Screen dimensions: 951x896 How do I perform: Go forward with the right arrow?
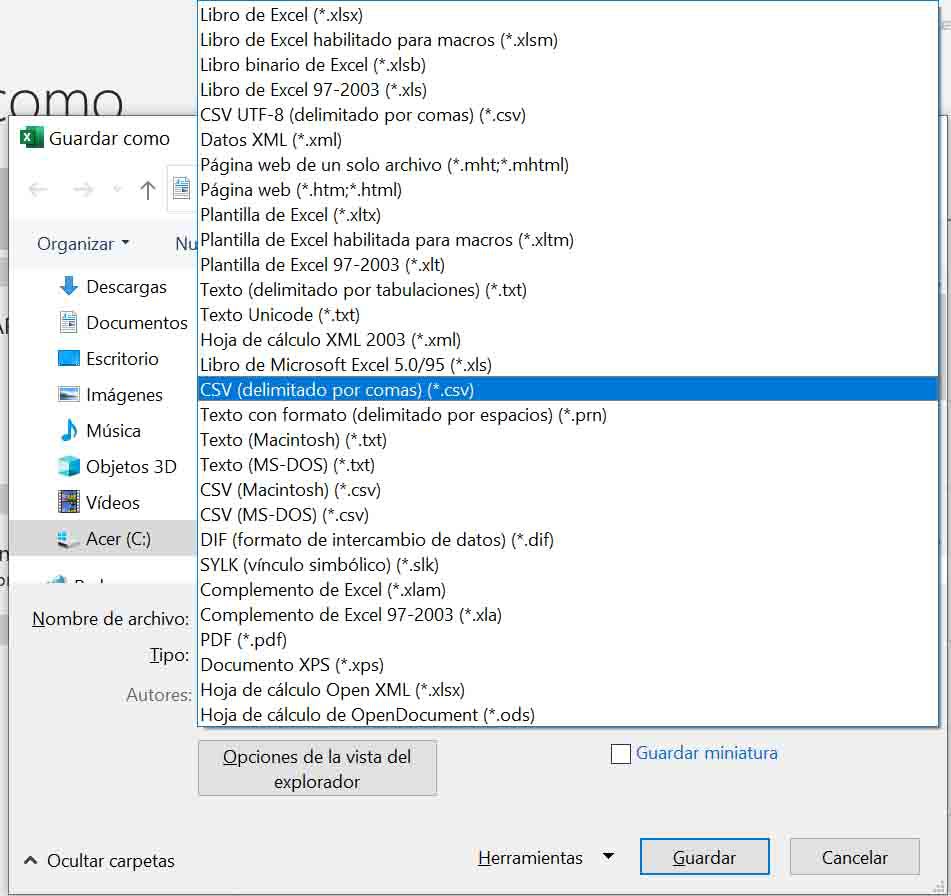(x=83, y=190)
